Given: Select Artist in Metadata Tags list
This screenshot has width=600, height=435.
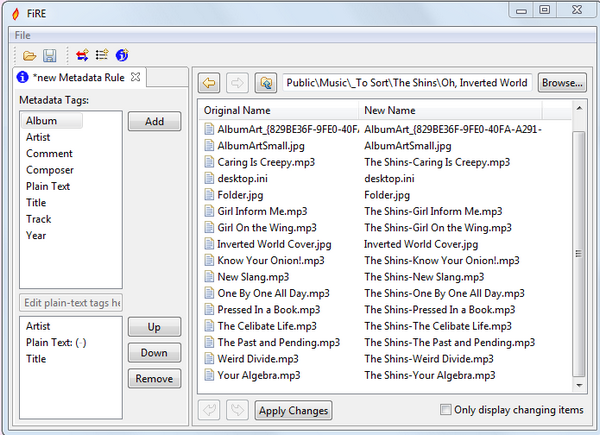Looking at the screenshot, I should pos(38,137).
